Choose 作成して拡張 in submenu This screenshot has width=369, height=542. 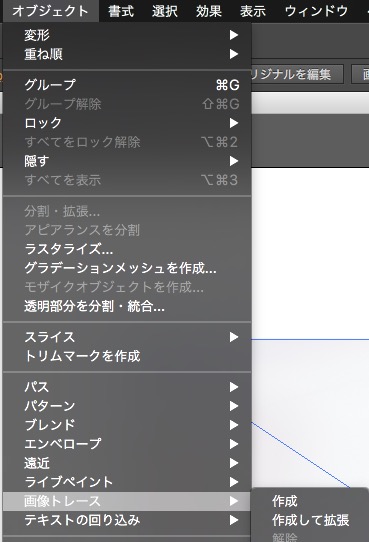[310, 520]
